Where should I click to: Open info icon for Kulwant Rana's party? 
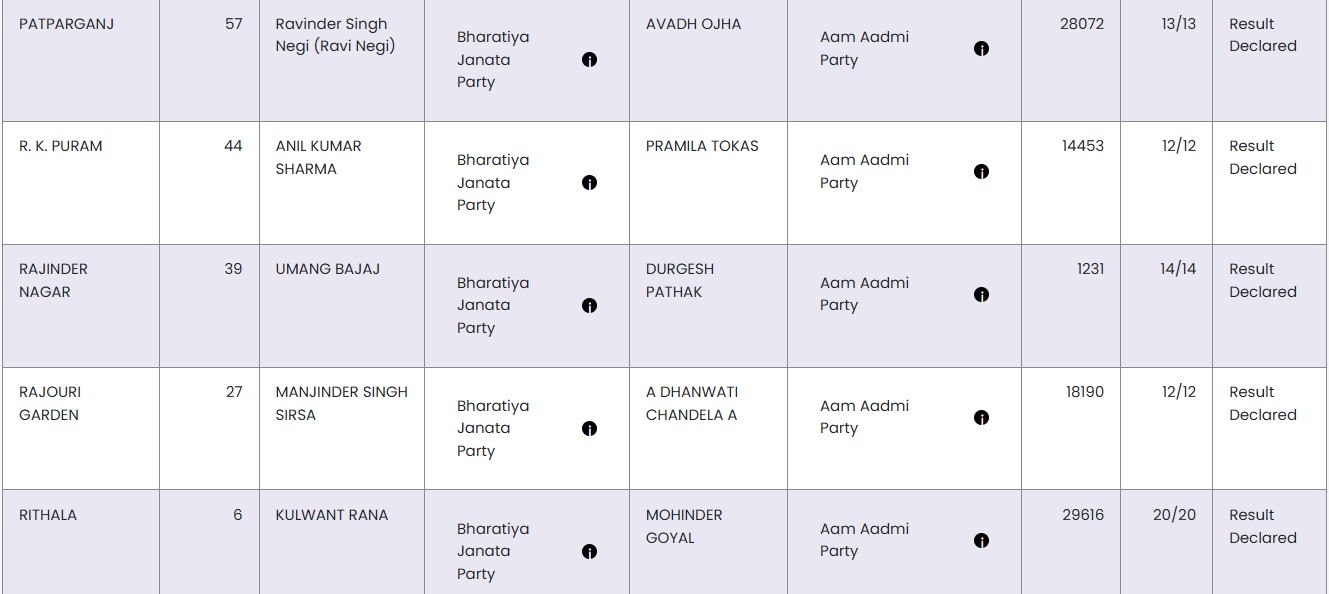click(590, 552)
